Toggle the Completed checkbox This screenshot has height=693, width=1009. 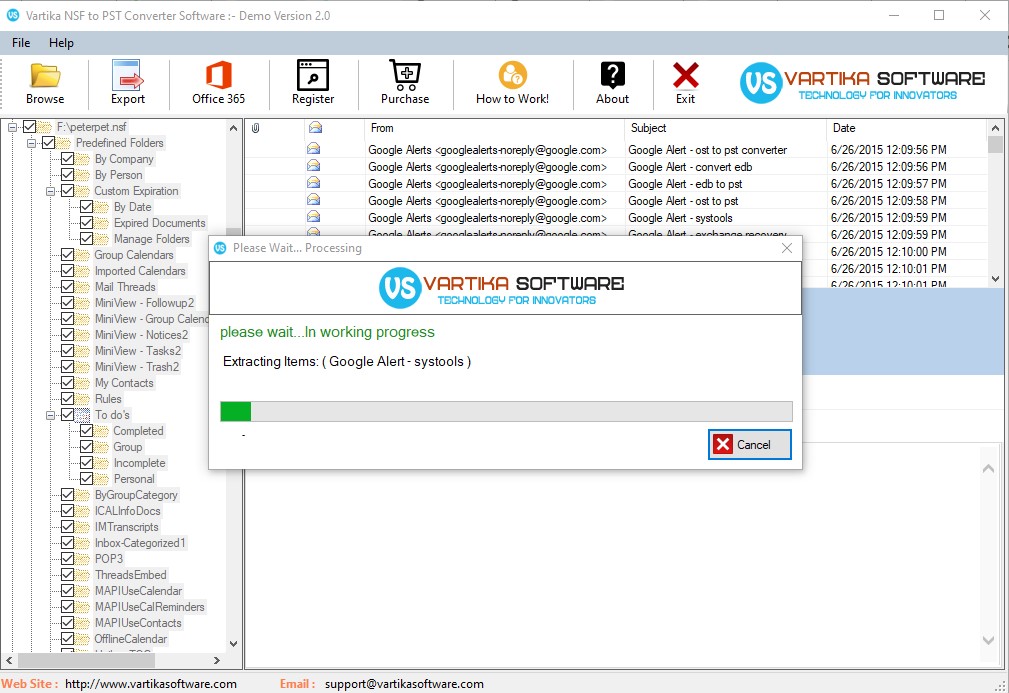click(x=87, y=430)
